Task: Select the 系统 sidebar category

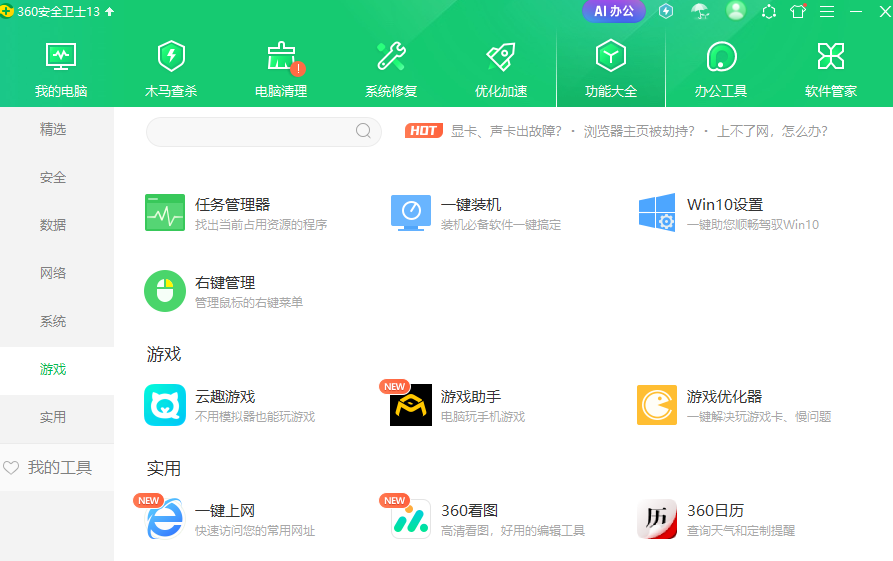Action: tap(53, 321)
